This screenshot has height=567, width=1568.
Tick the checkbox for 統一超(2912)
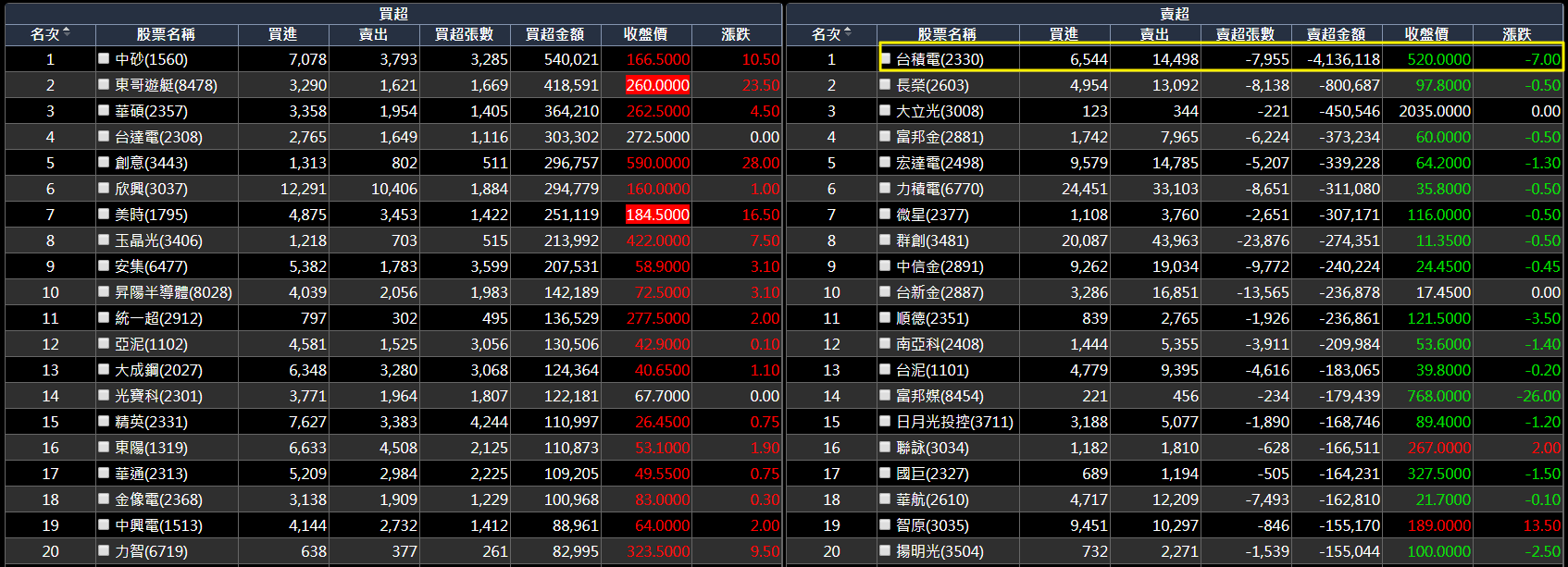tap(104, 317)
